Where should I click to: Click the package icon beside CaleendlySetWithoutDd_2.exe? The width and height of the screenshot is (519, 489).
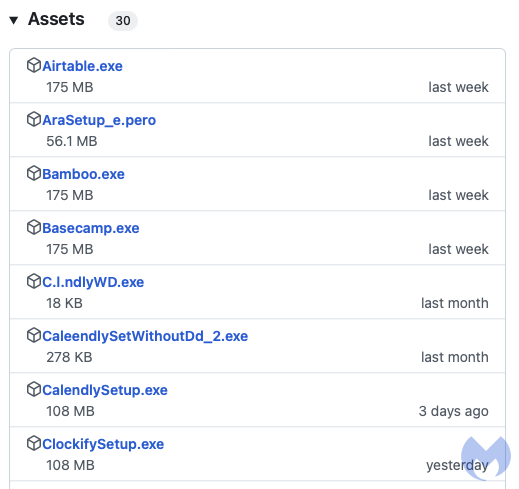point(34,335)
